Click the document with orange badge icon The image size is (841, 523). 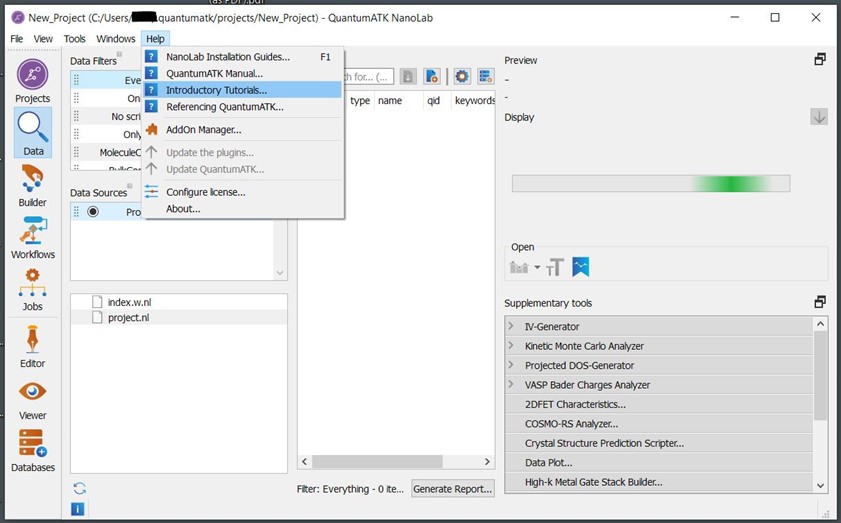tap(432, 76)
